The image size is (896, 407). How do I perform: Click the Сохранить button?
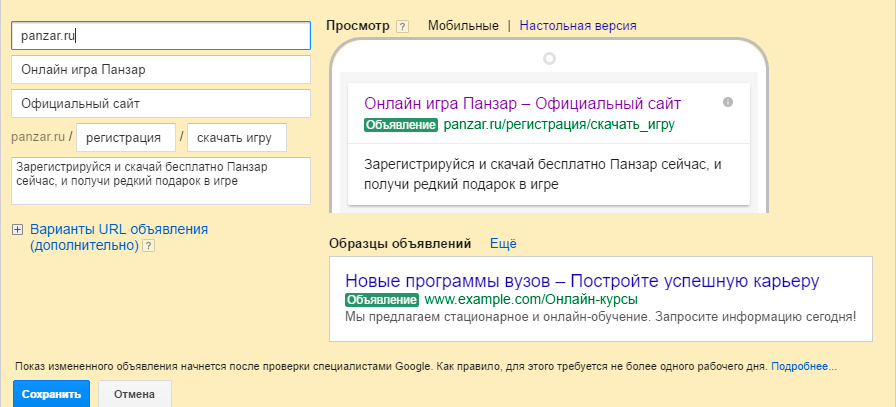click(x=51, y=394)
